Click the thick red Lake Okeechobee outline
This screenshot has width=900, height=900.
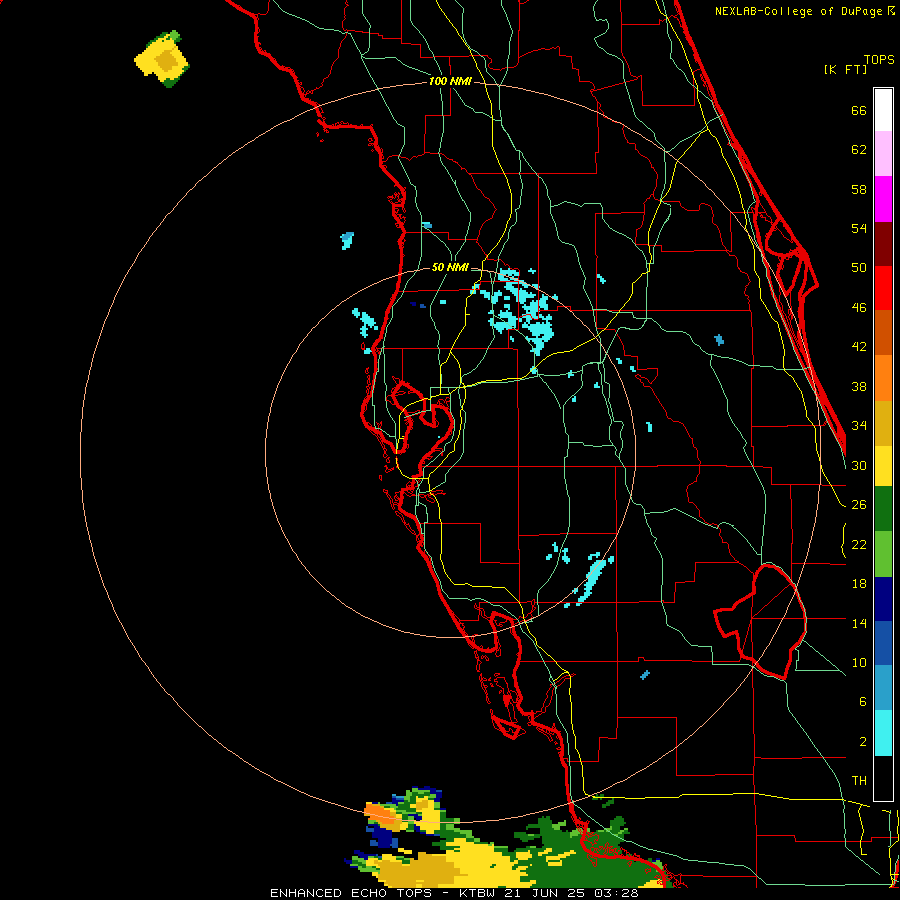(761, 620)
